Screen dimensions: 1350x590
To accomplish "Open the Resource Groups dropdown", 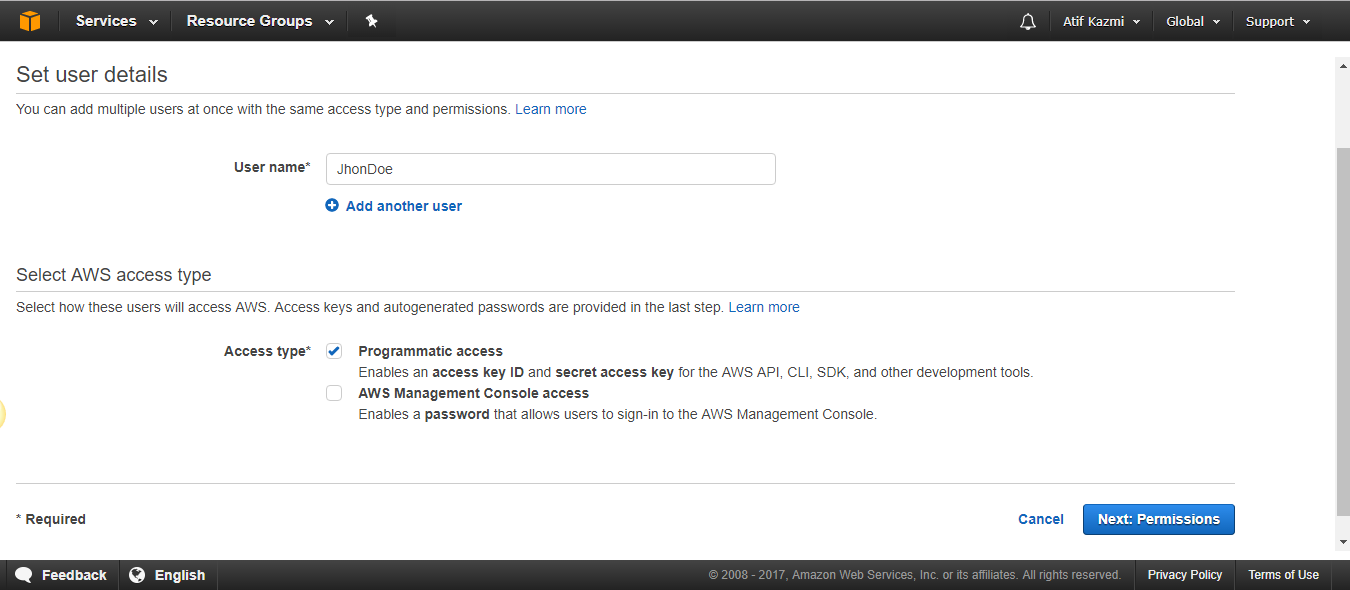I will 260,21.
